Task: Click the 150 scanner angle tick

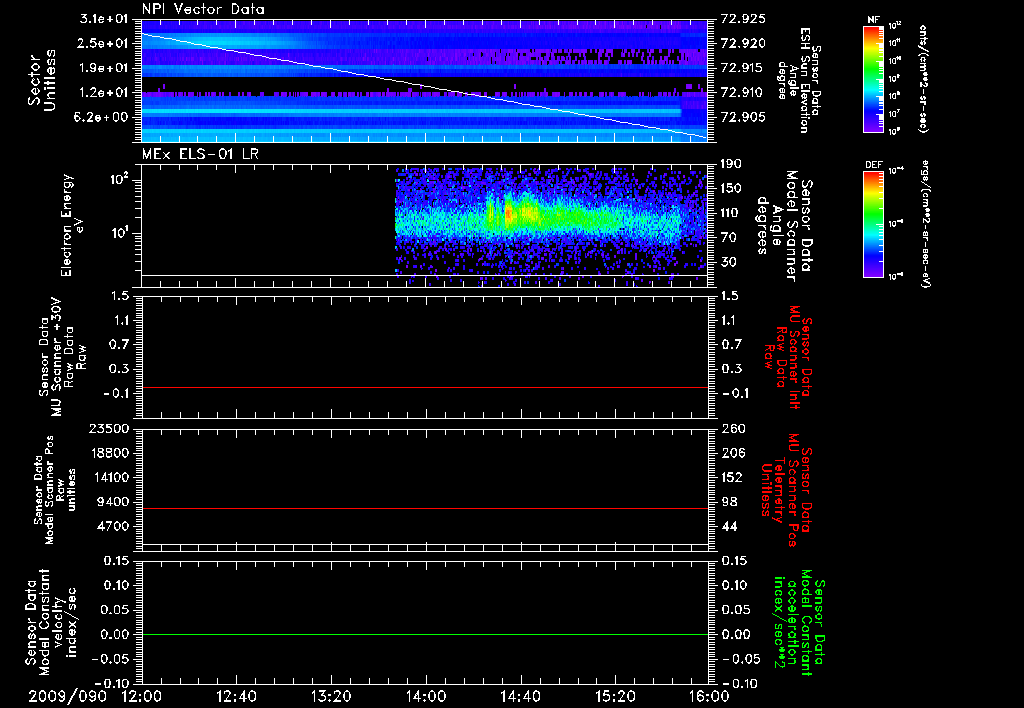Action: [x=731, y=189]
